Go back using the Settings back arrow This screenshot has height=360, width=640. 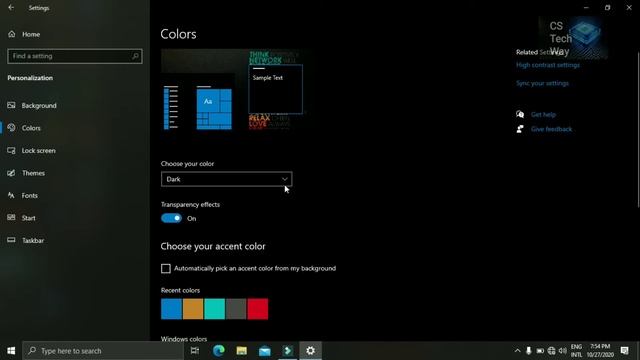(11, 8)
